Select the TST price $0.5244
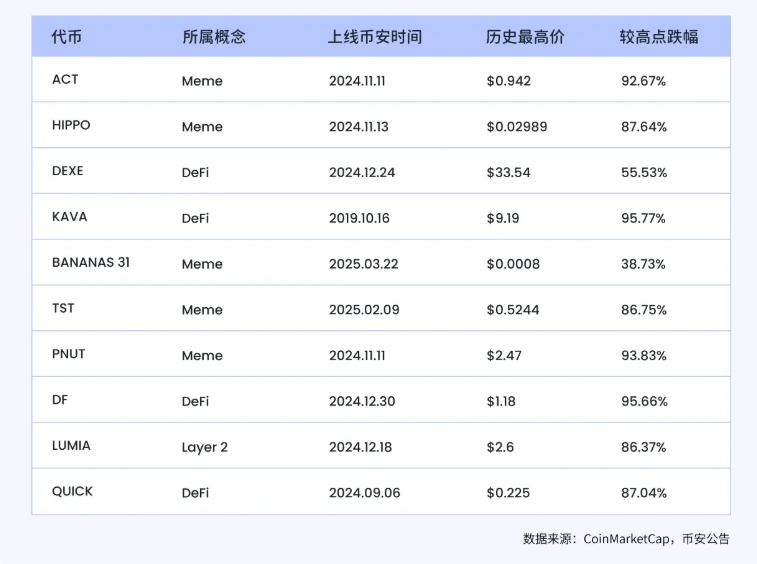Screen dimensions: 757x564 (x=512, y=309)
